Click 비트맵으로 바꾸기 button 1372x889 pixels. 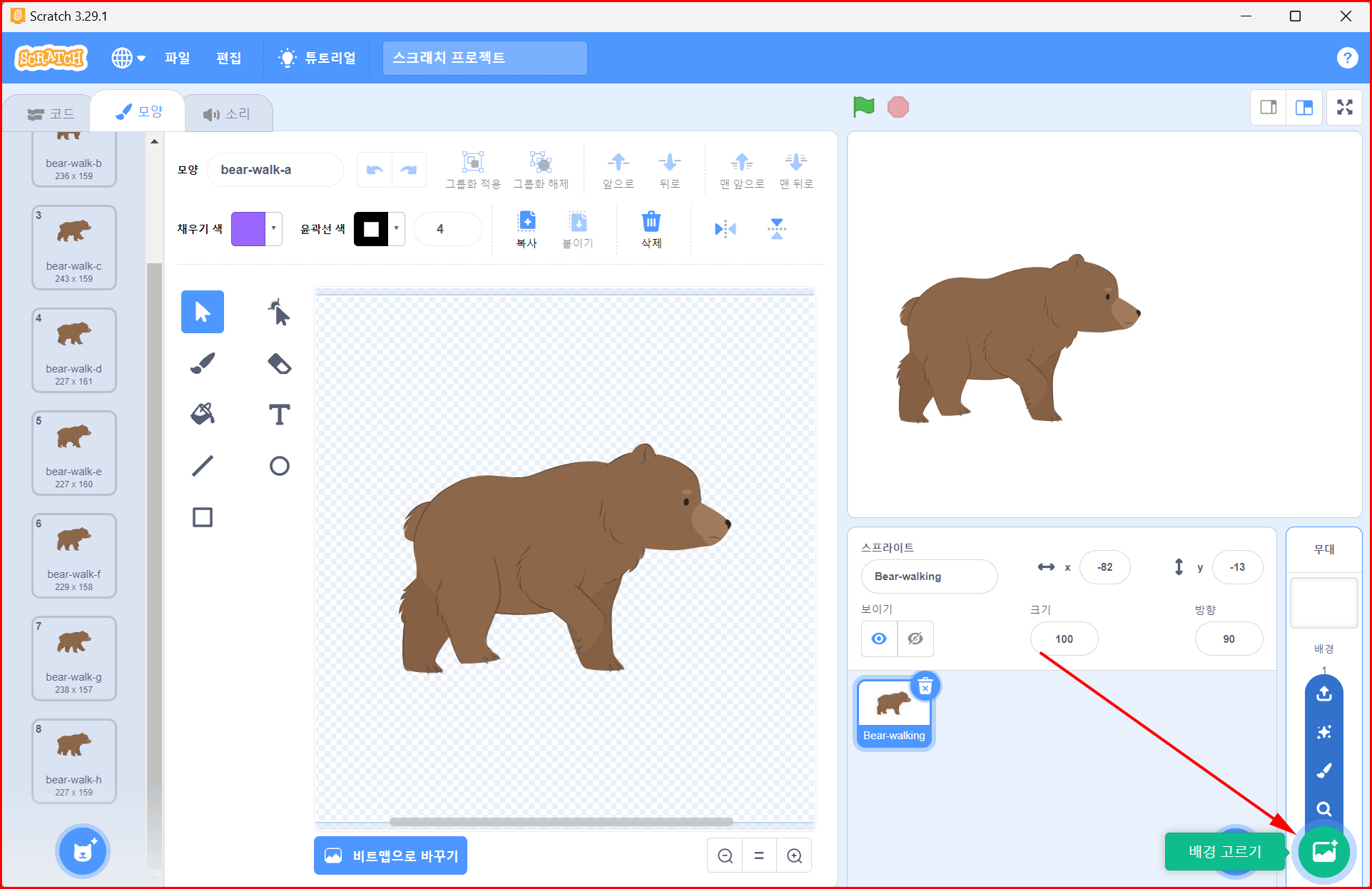tap(391, 855)
